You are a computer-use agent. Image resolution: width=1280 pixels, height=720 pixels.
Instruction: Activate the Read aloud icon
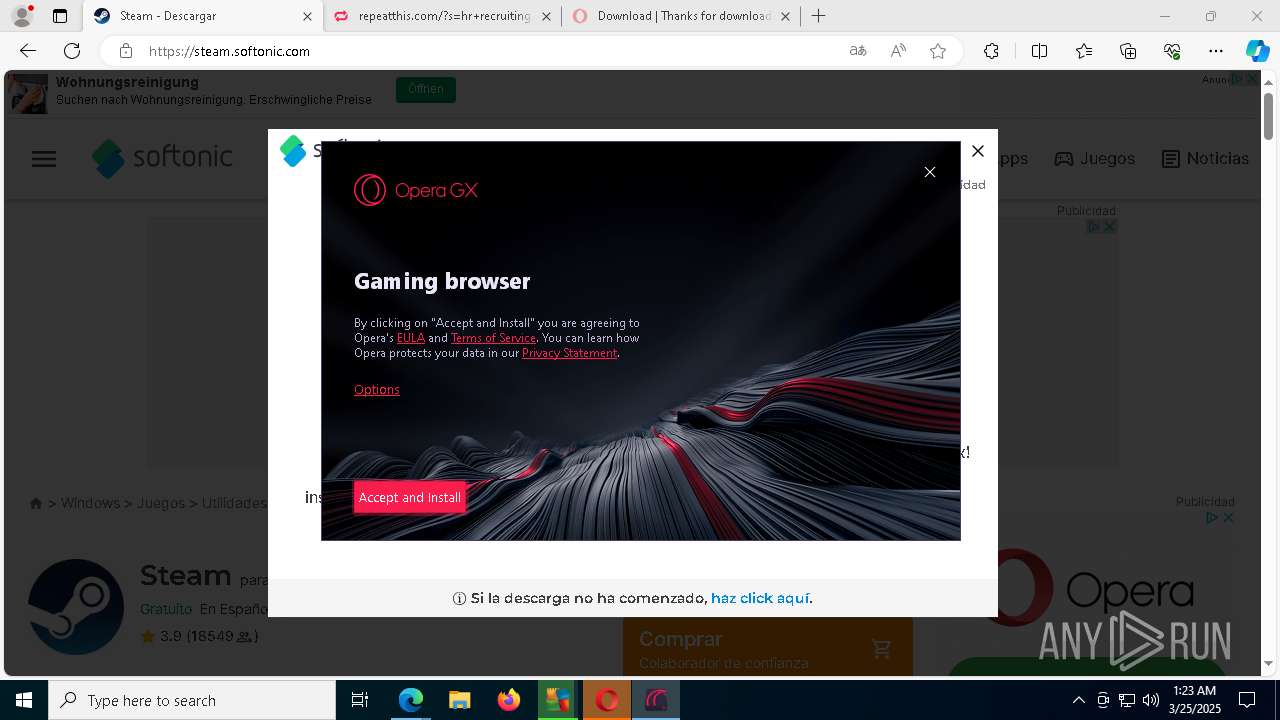coord(898,51)
